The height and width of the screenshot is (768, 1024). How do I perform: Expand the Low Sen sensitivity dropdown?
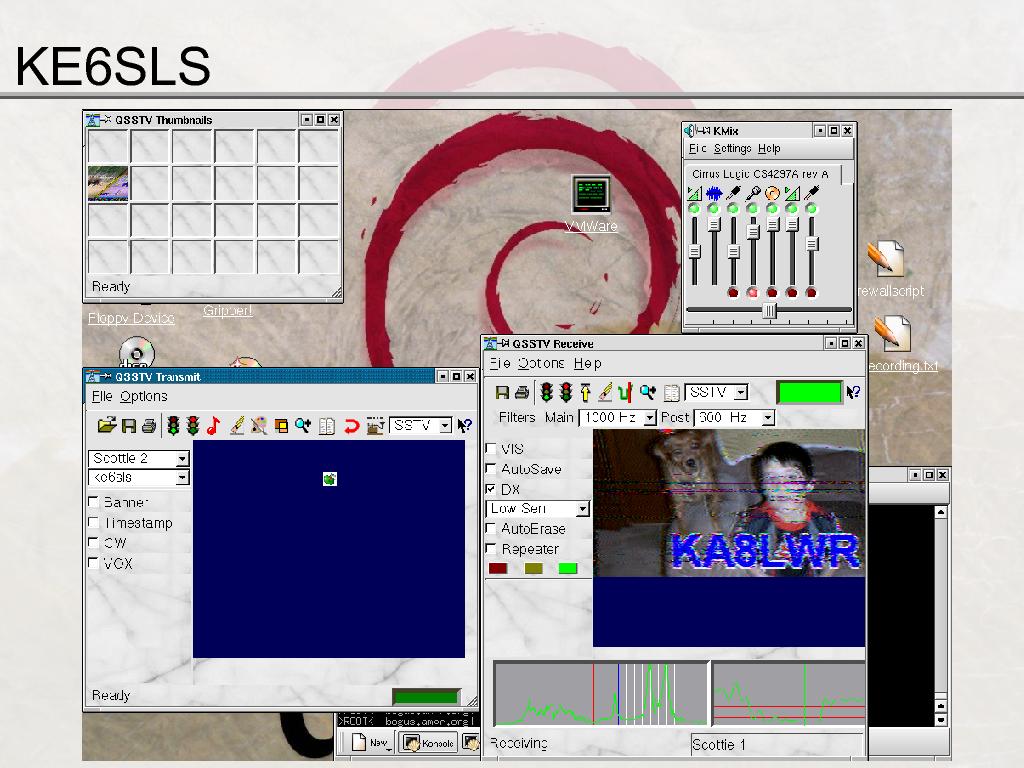(x=582, y=509)
